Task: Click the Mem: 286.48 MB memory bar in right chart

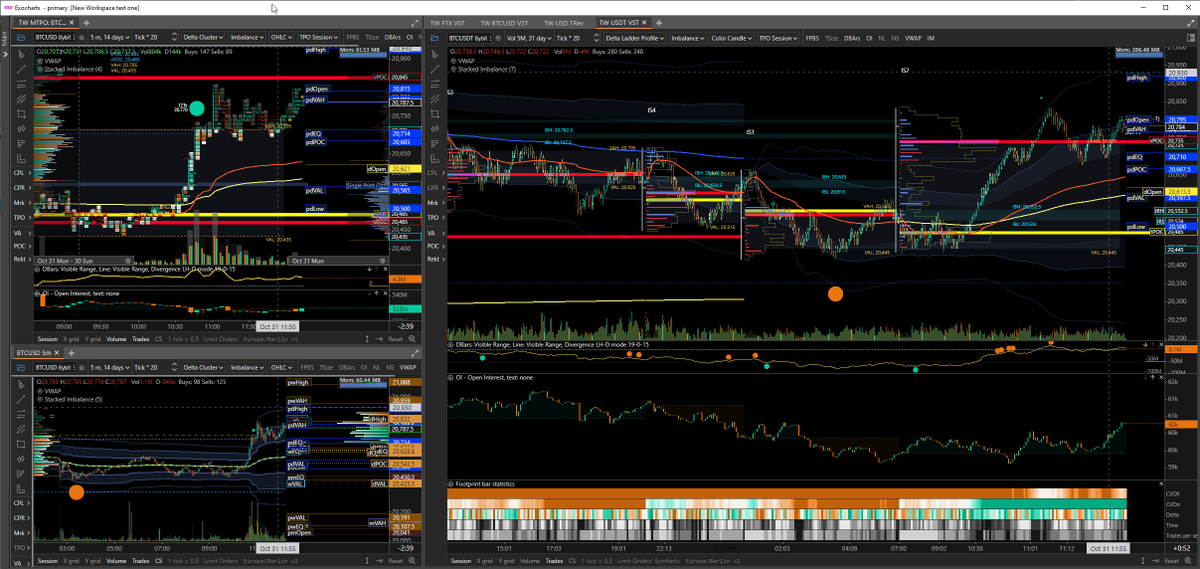Action: [1139, 53]
